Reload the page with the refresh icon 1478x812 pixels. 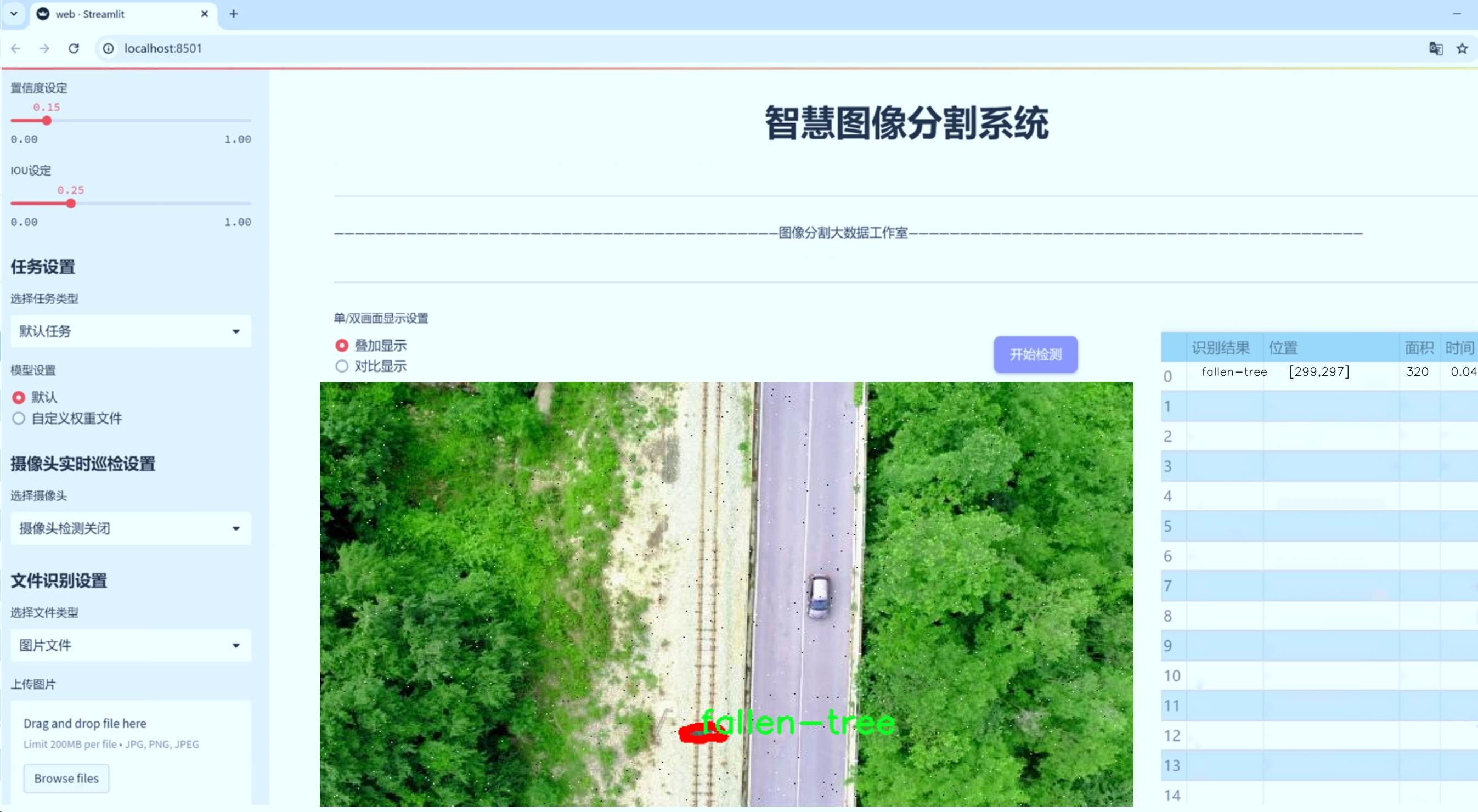pos(74,48)
